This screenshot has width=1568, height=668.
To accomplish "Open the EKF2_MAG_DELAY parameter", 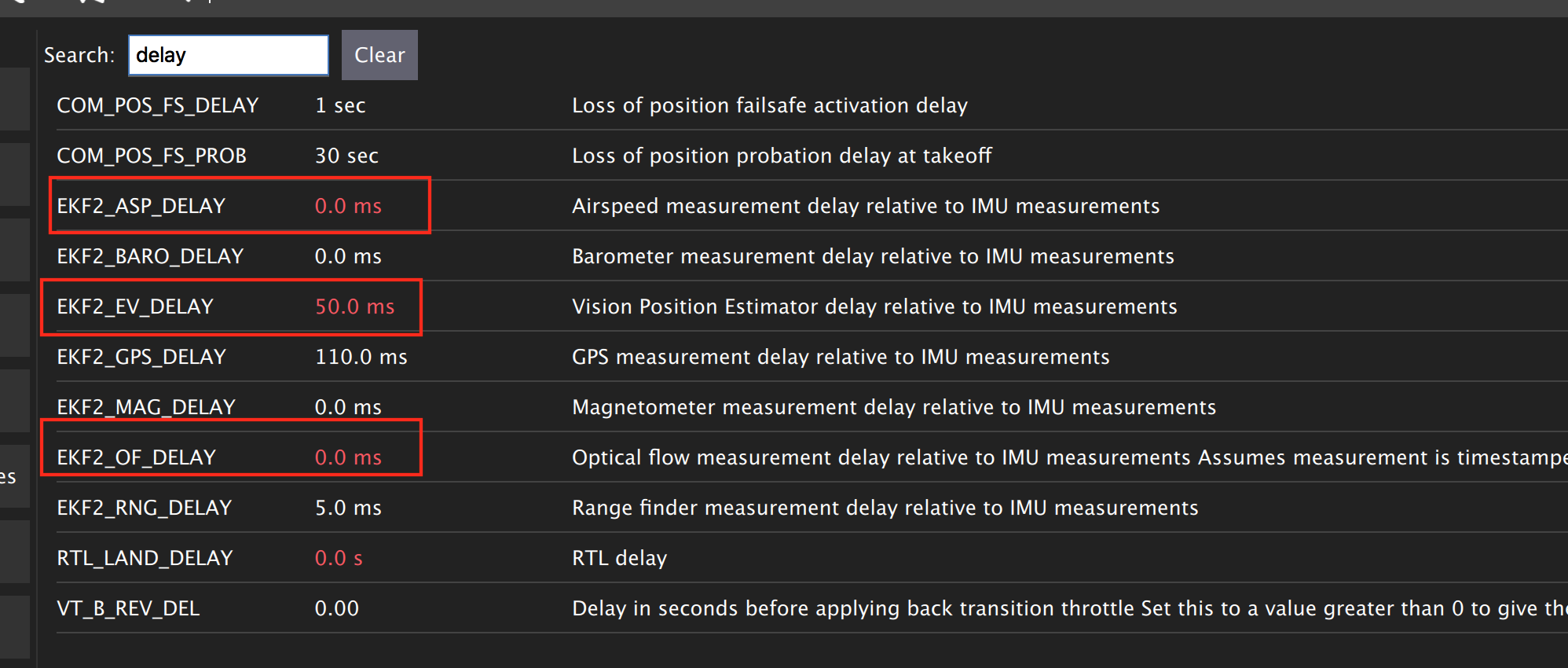I will pos(146,407).
